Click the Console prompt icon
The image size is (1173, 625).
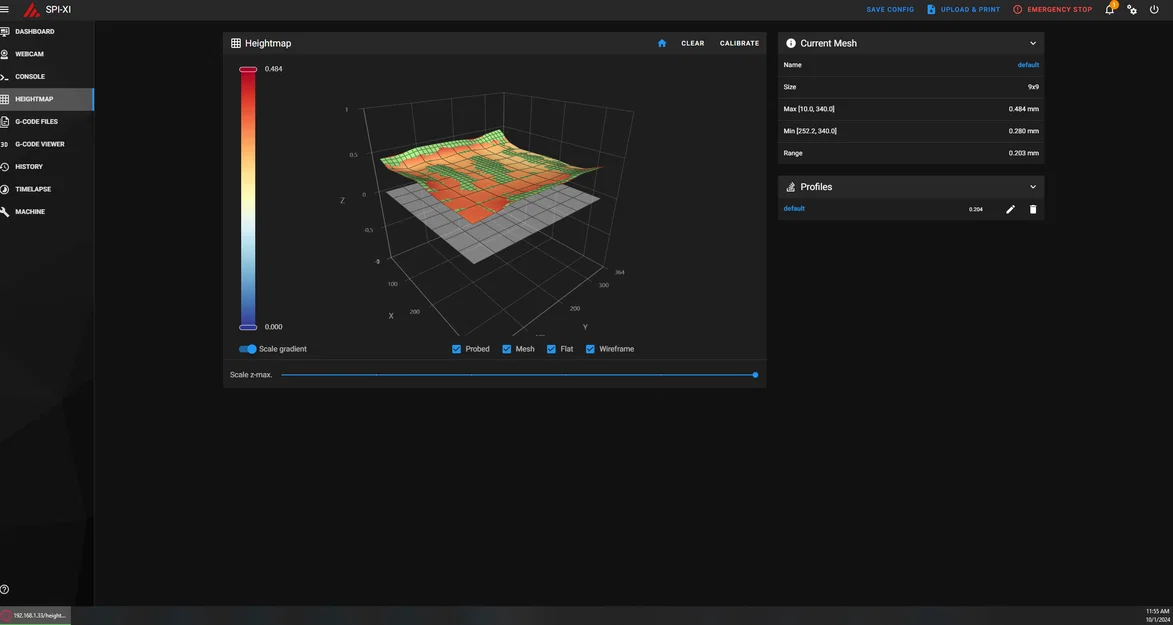point(4,76)
